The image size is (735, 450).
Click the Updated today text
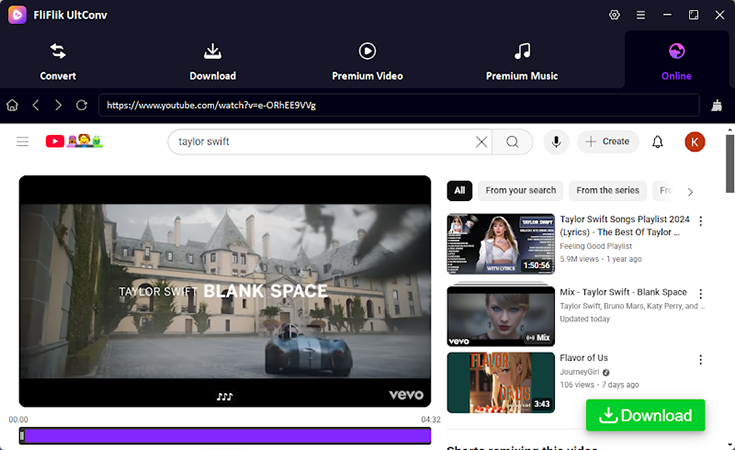coord(585,319)
